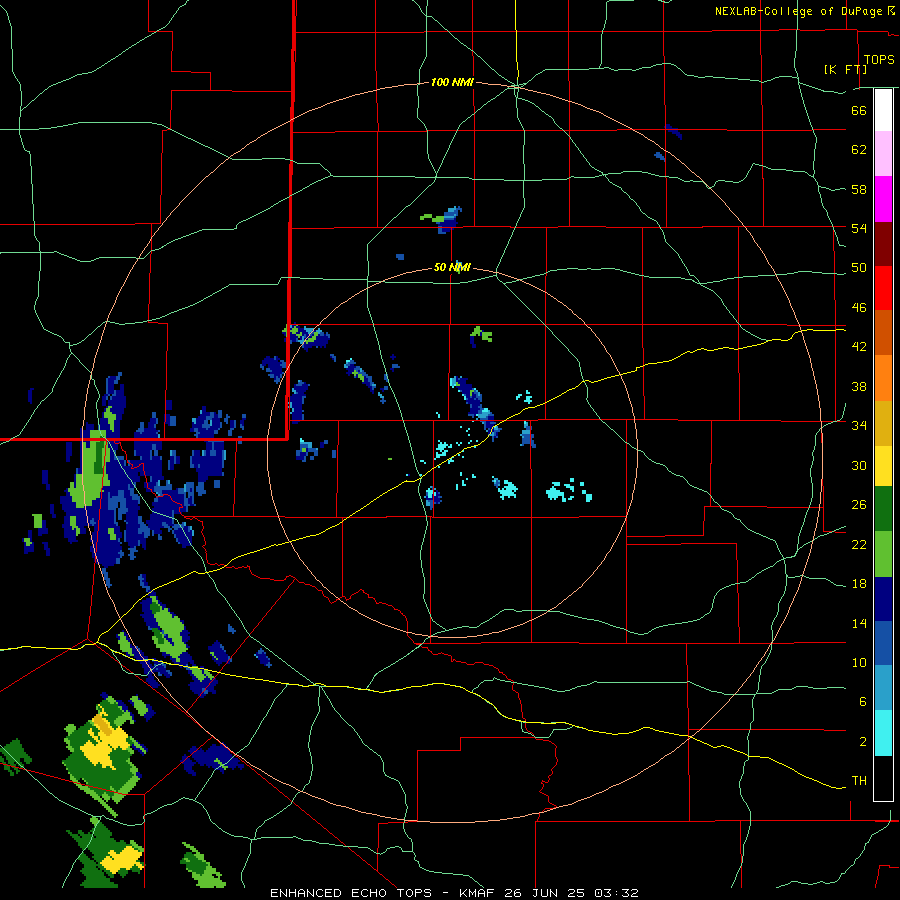Click the yellow legend swatch
Screen dimensions: 900x900
coord(883,466)
